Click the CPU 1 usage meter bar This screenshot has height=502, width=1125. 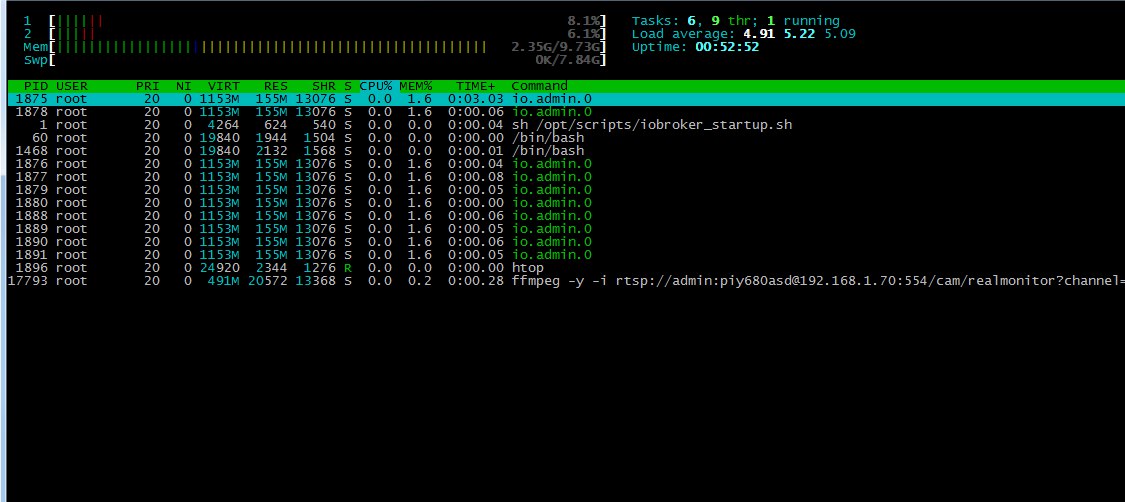click(327, 21)
